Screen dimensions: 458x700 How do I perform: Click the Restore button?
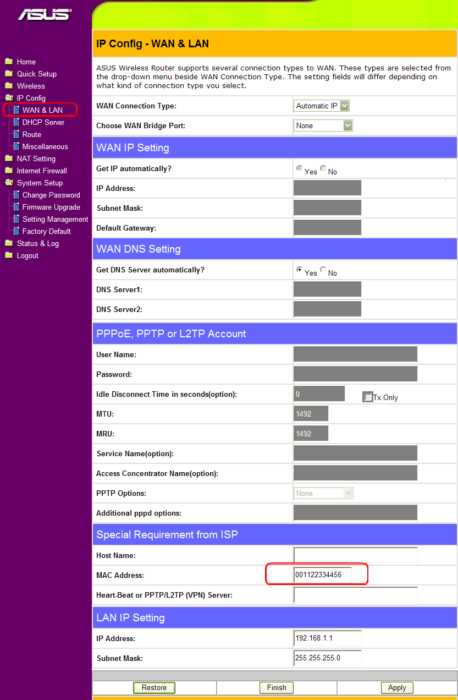coord(154,688)
